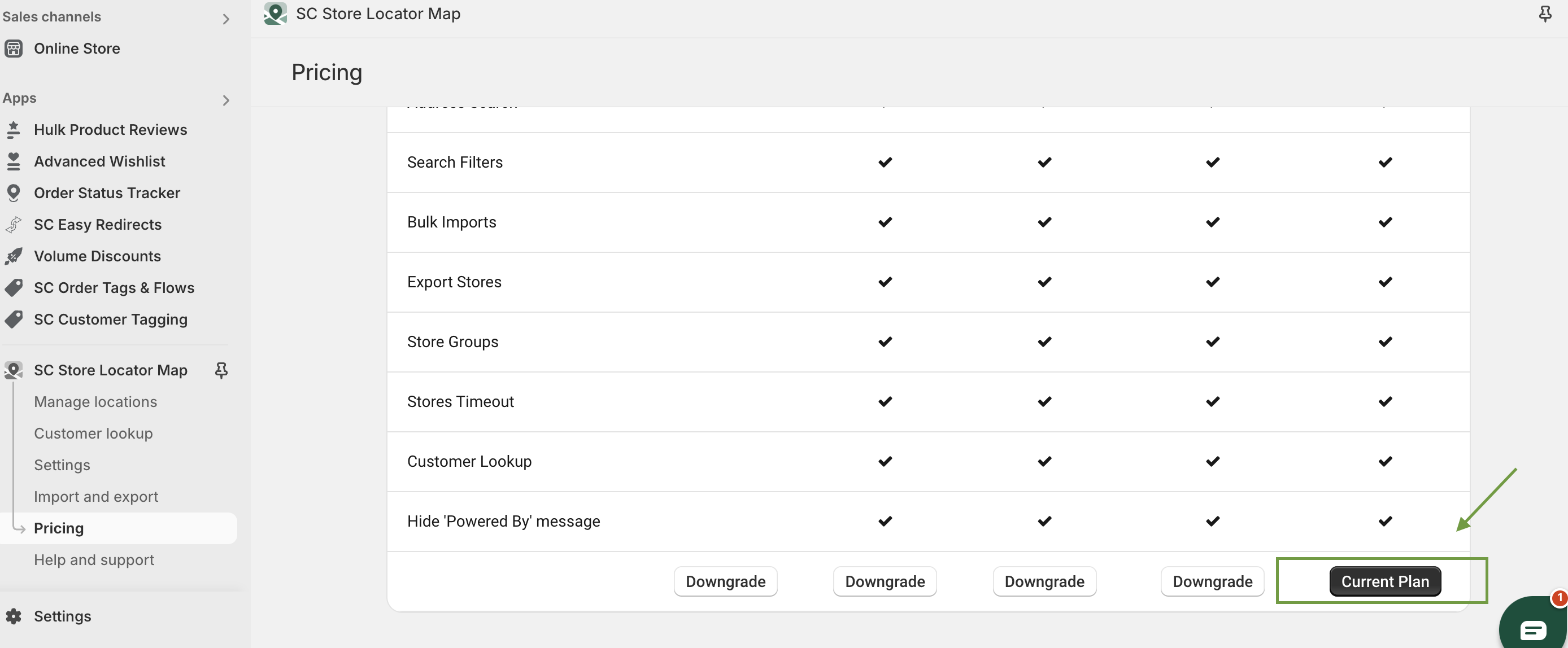Click the Order Status Tracker pin icon
The width and height of the screenshot is (1568, 648).
pyautogui.click(x=14, y=193)
